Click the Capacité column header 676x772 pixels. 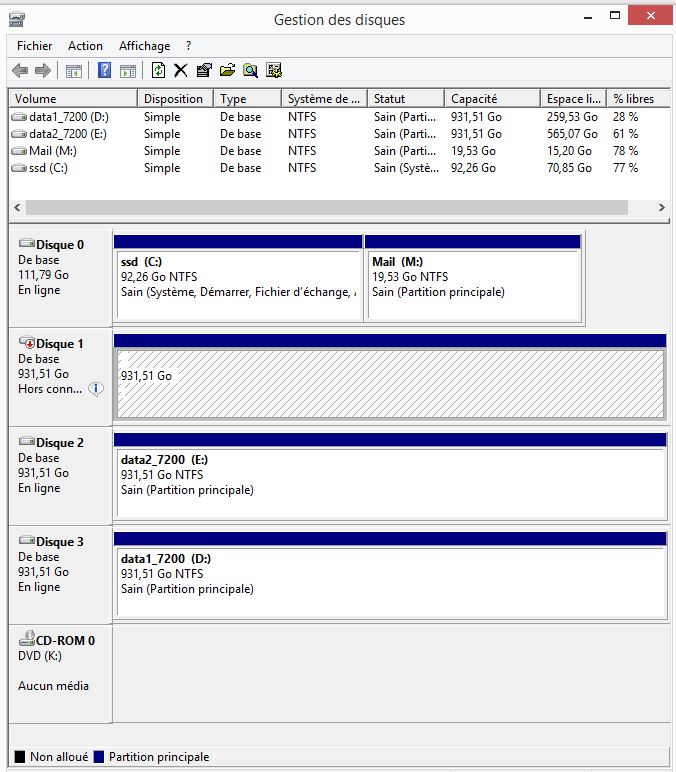(x=490, y=99)
